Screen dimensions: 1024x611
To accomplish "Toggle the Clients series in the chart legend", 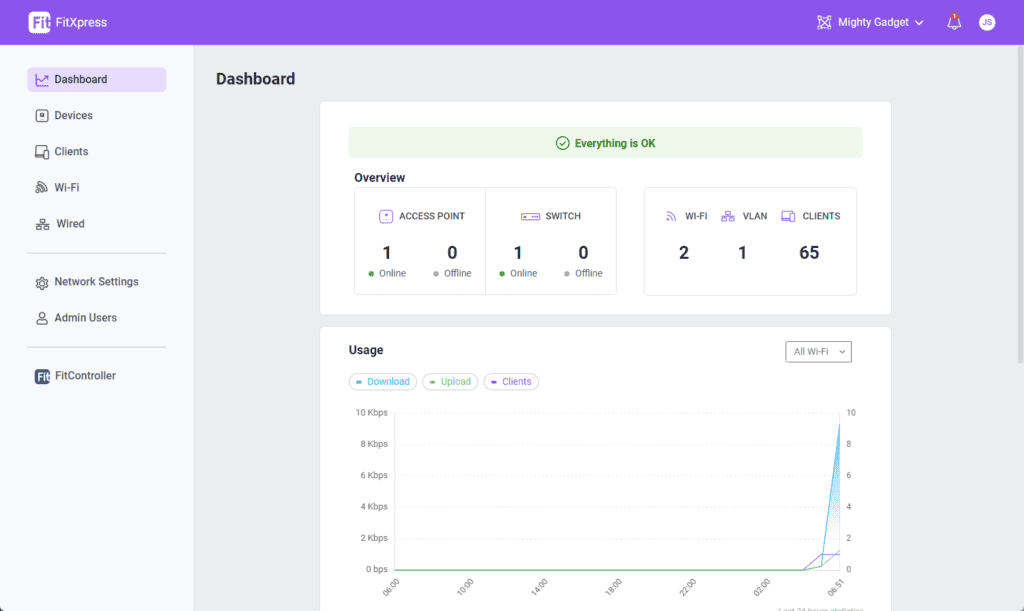I will (511, 382).
